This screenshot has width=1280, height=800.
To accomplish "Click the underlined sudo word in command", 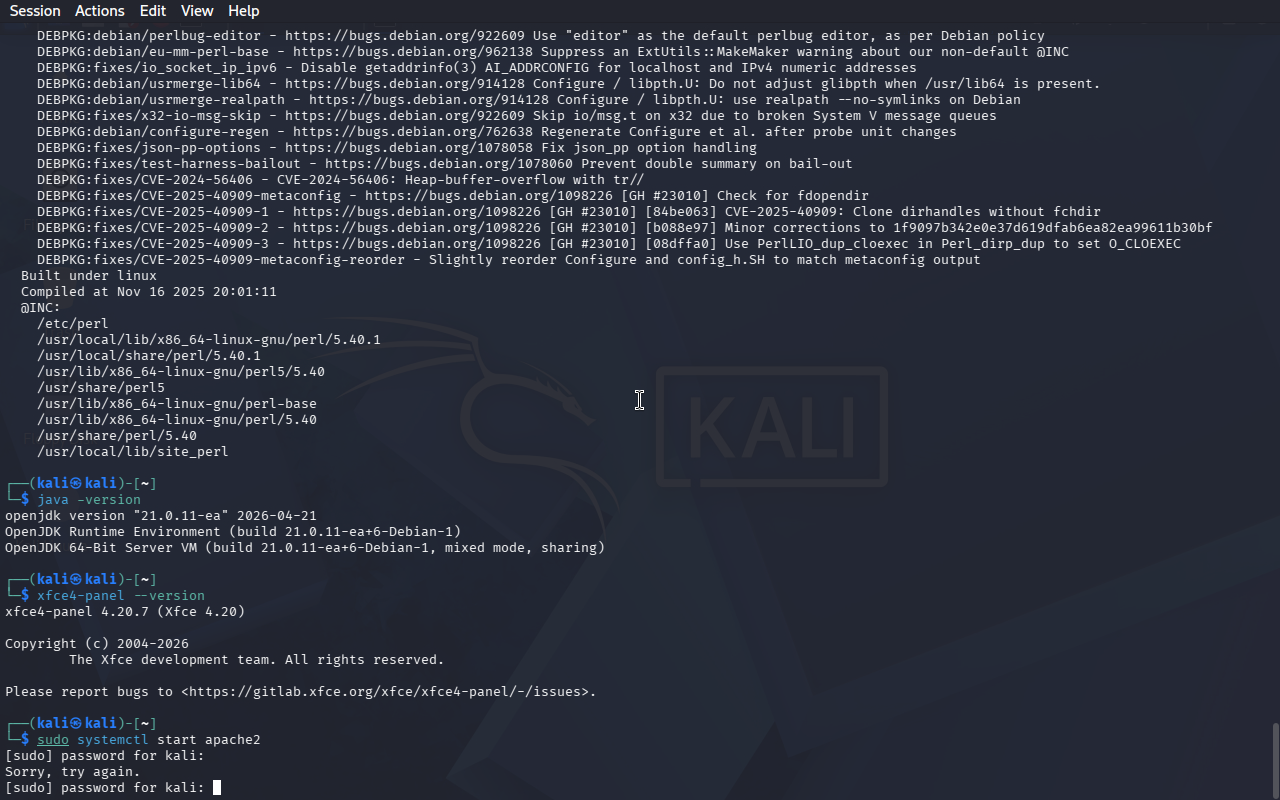I will (x=53, y=740).
